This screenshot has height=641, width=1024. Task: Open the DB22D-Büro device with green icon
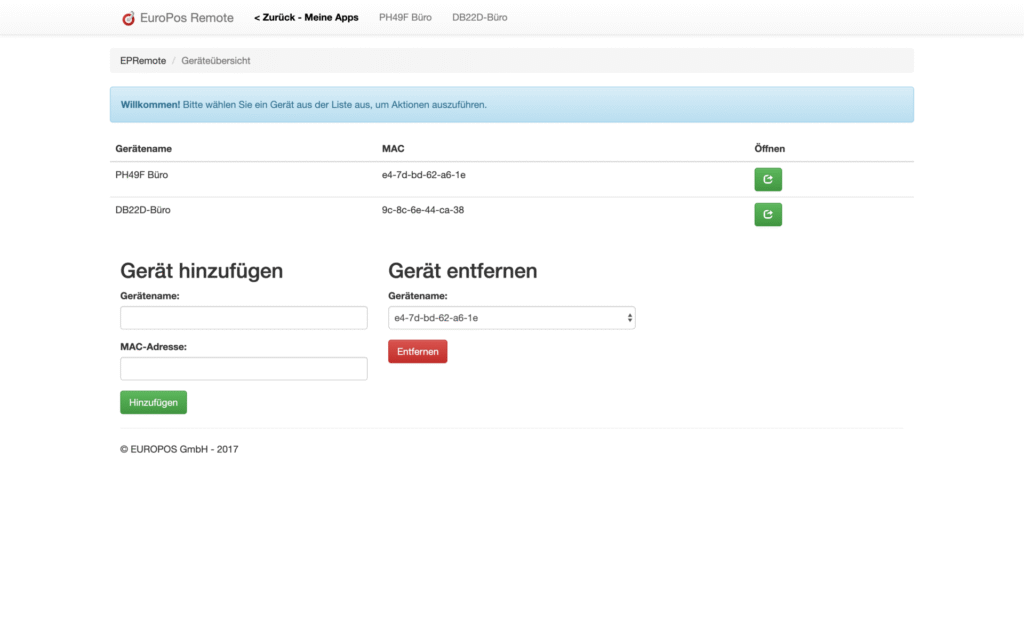tap(767, 215)
